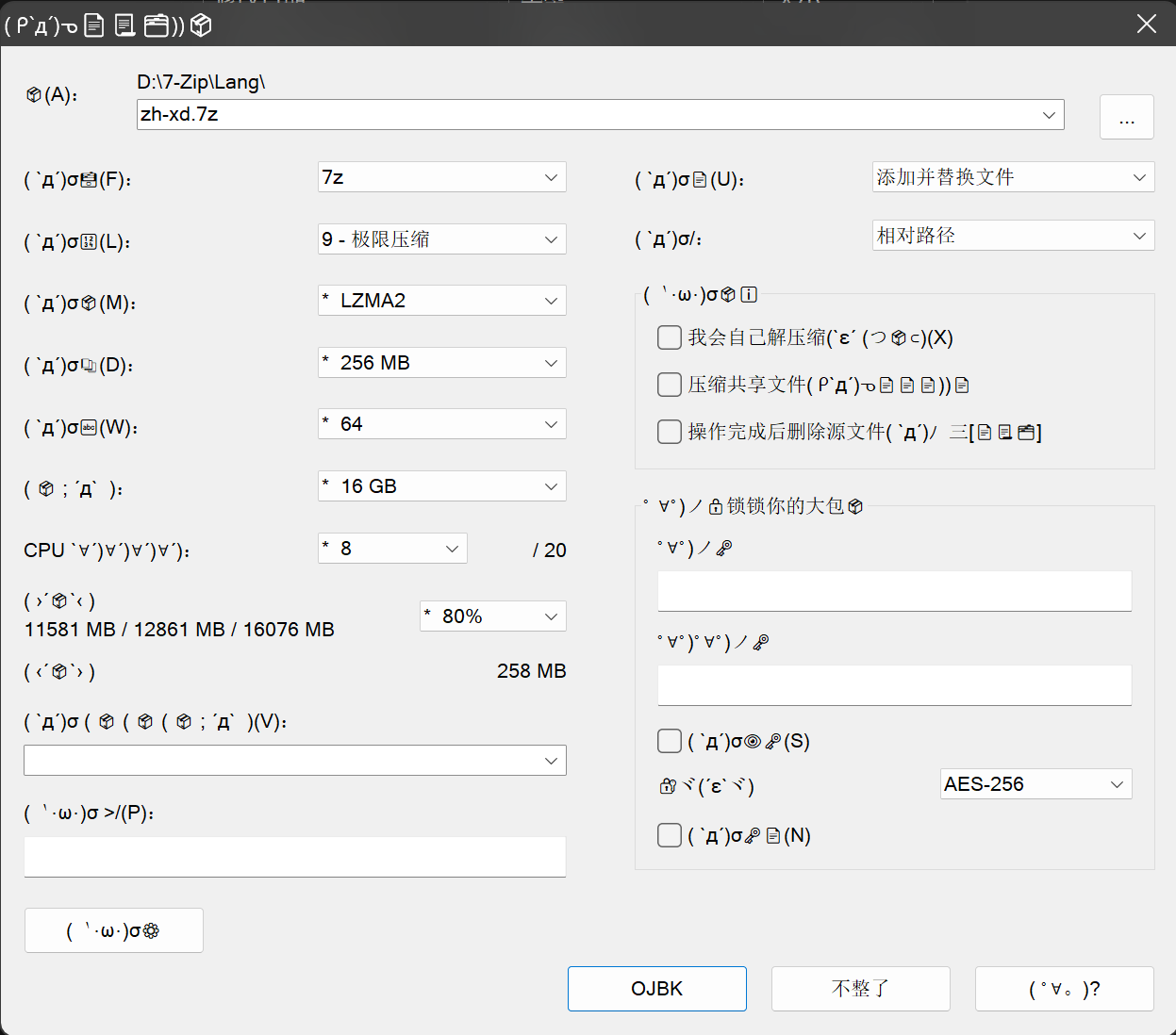Enable the '我会自己解压缩' self-extracting checkbox
Screen dimensions: 1176x1035
click(670, 337)
